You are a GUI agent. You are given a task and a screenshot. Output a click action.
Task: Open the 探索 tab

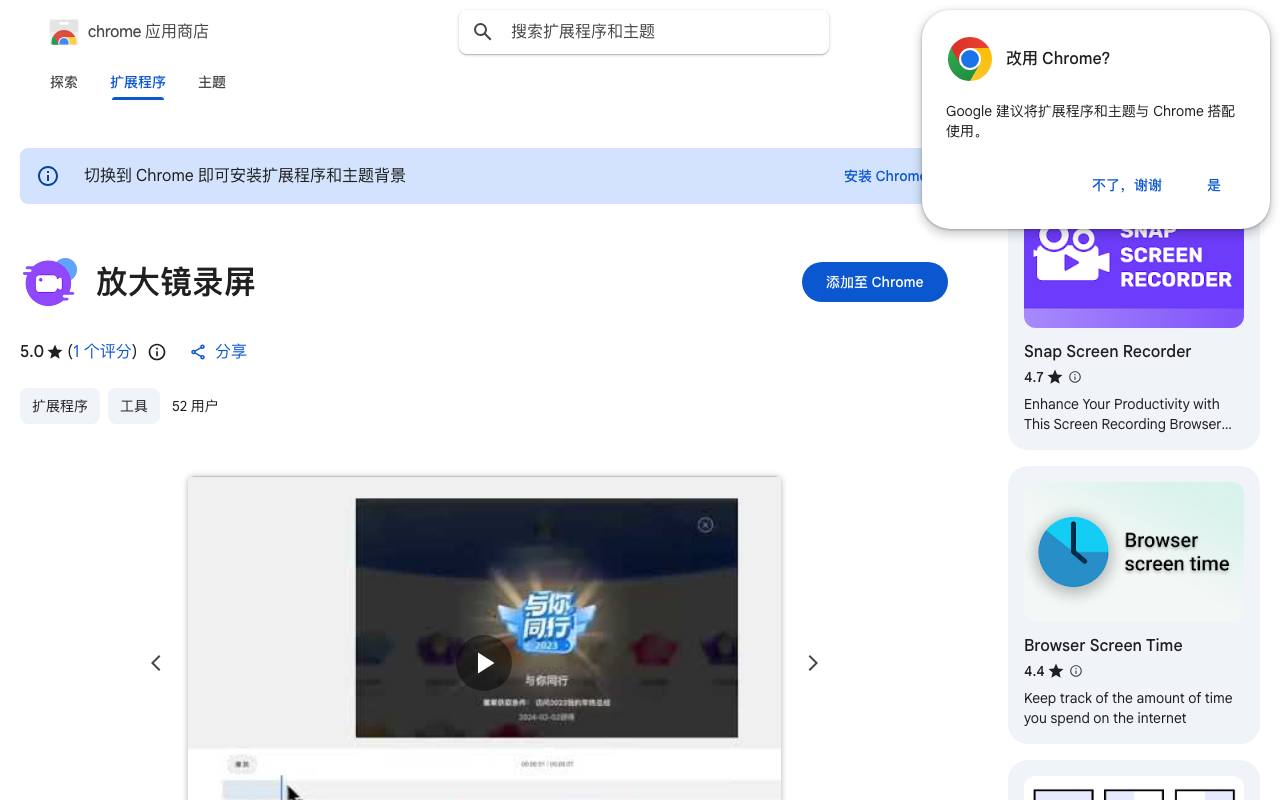(x=64, y=82)
